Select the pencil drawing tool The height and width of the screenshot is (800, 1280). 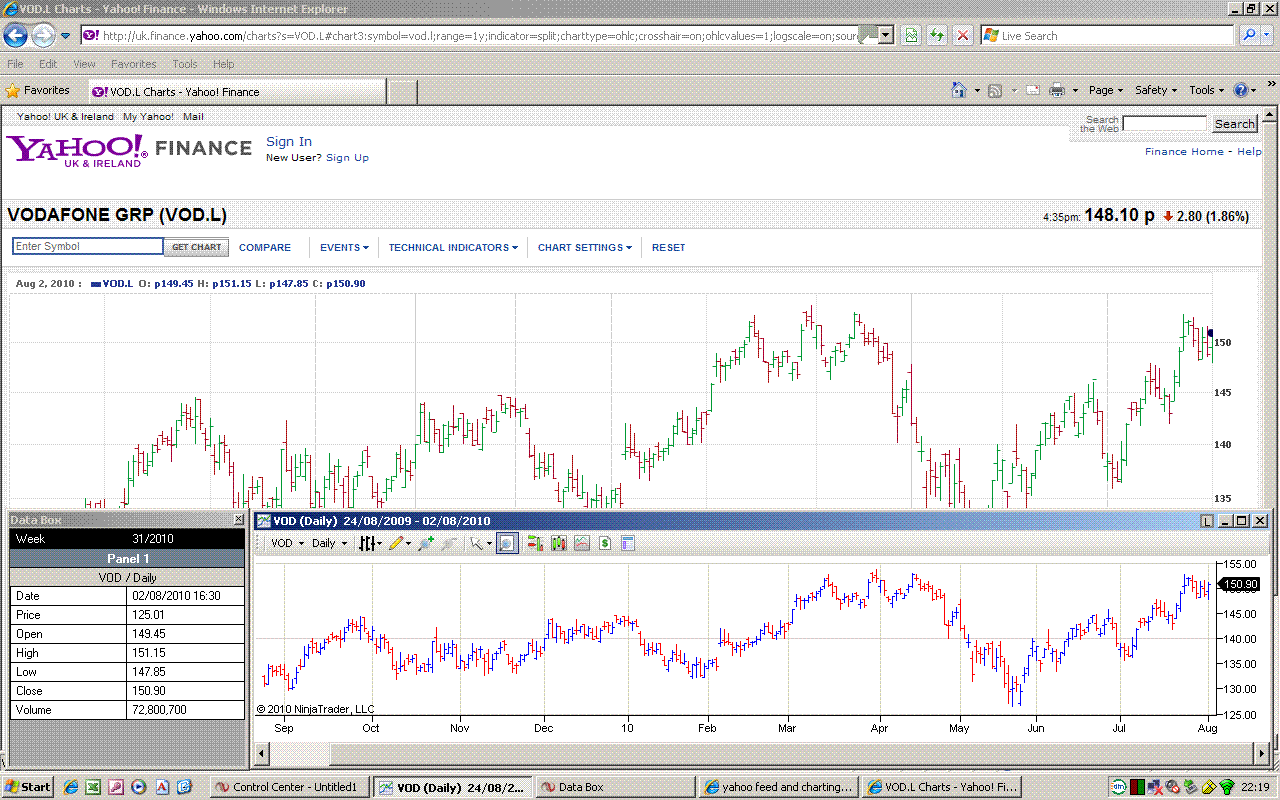click(x=396, y=543)
